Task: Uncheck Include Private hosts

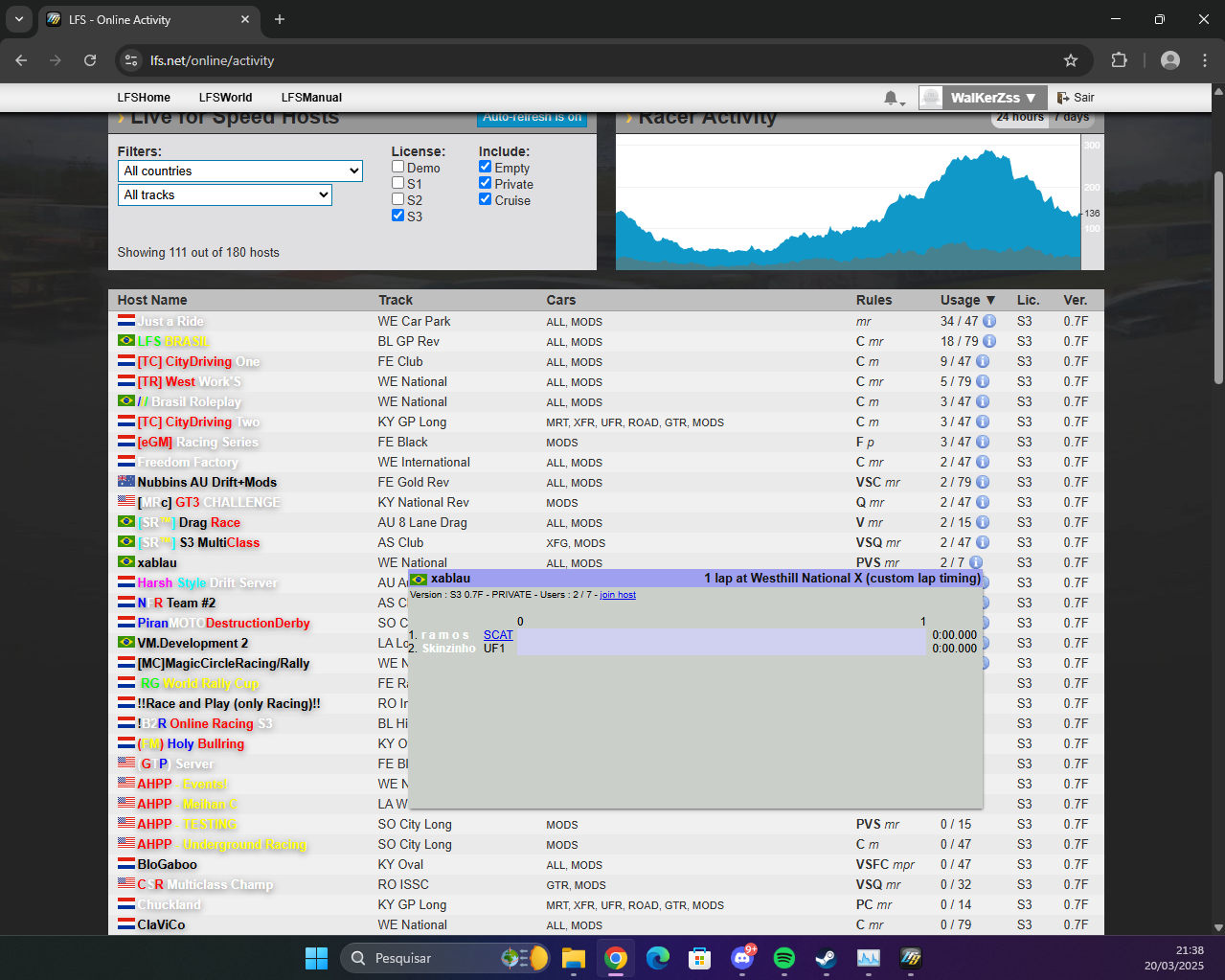Action: point(486,183)
